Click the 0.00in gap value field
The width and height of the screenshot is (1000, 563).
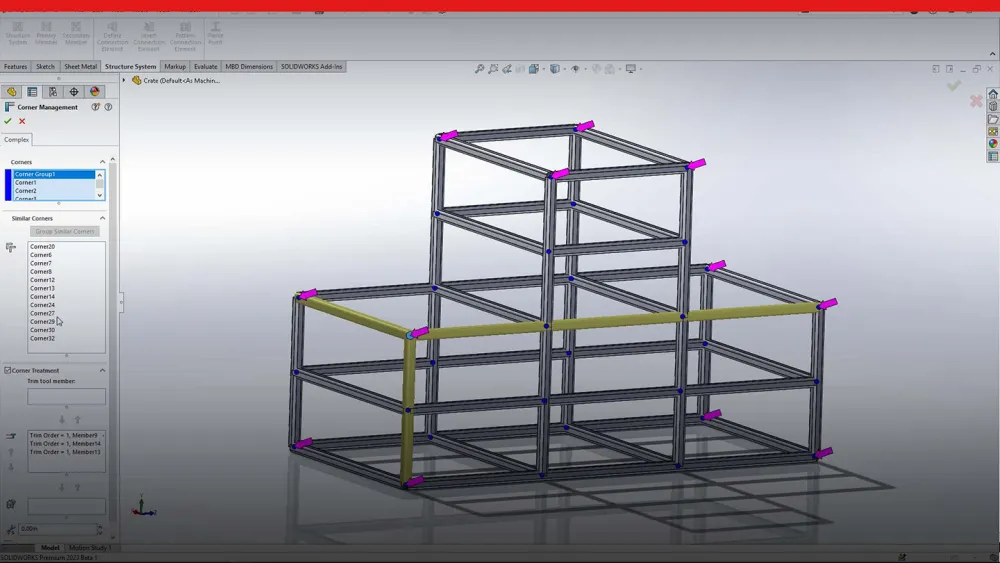click(x=57, y=529)
